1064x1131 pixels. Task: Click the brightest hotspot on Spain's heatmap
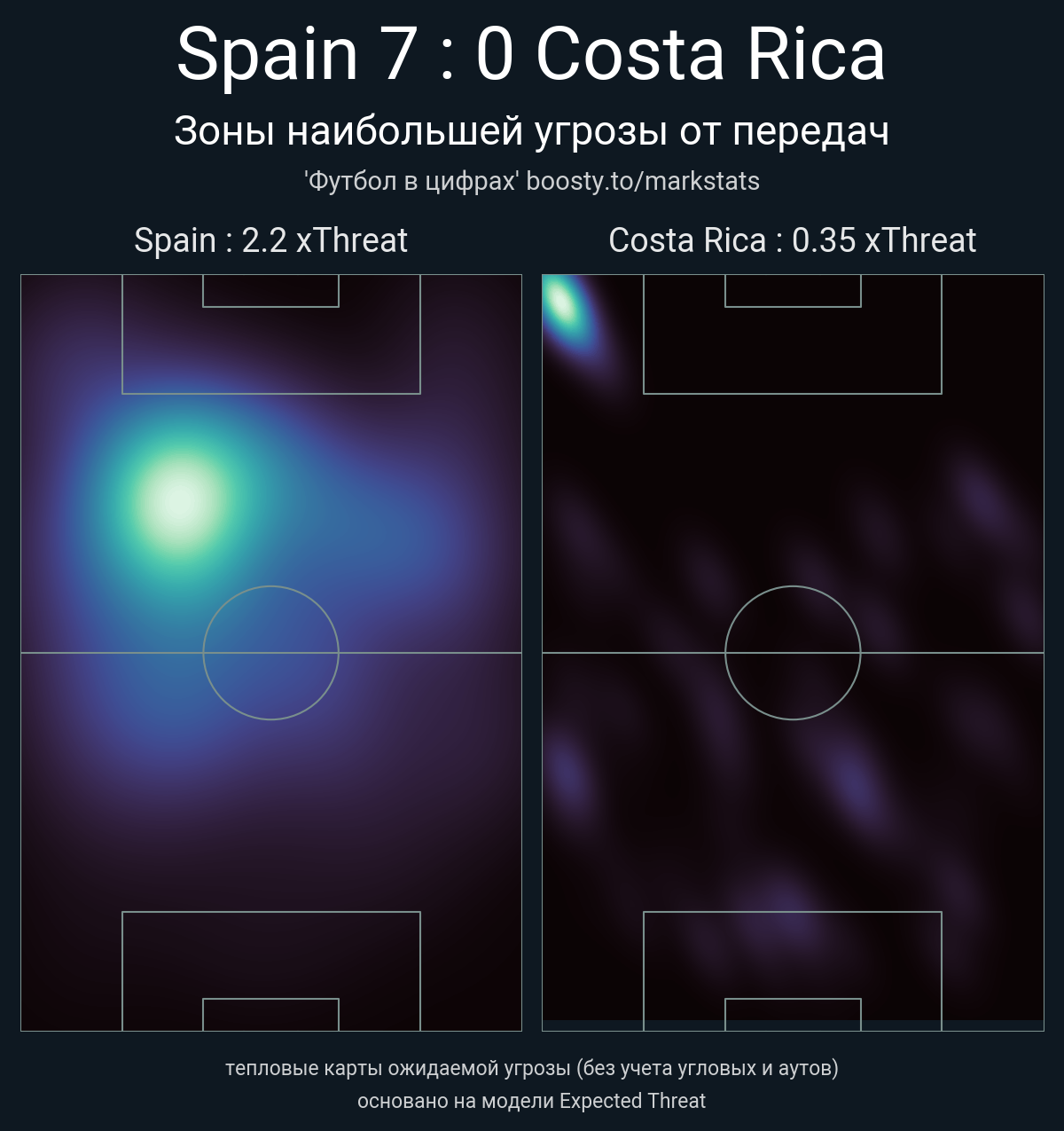click(180, 501)
